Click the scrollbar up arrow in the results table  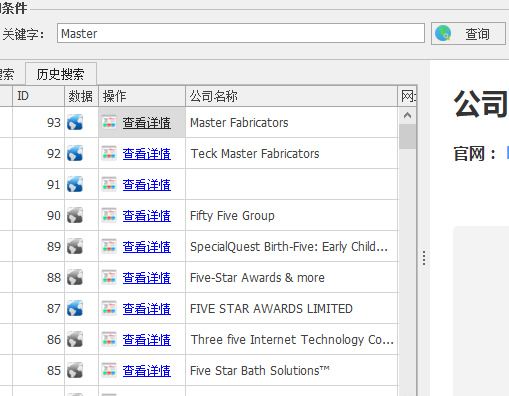407,115
